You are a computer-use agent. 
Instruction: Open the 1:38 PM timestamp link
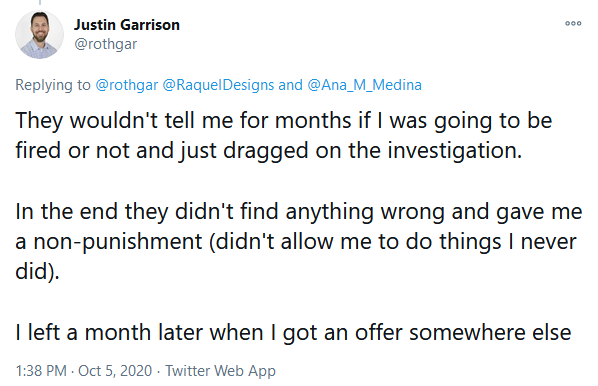(41, 371)
